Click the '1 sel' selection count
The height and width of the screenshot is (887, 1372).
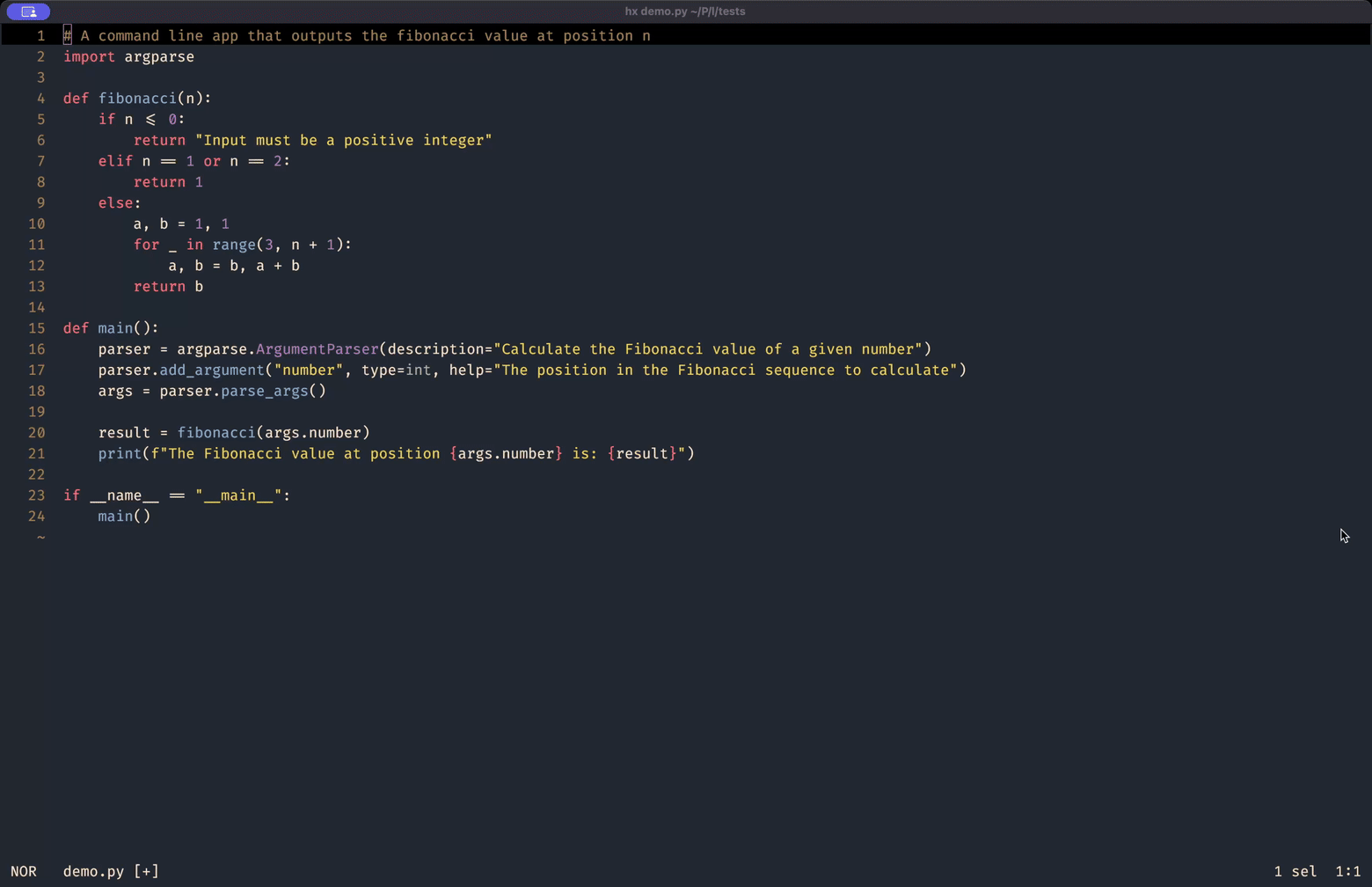pos(1295,871)
